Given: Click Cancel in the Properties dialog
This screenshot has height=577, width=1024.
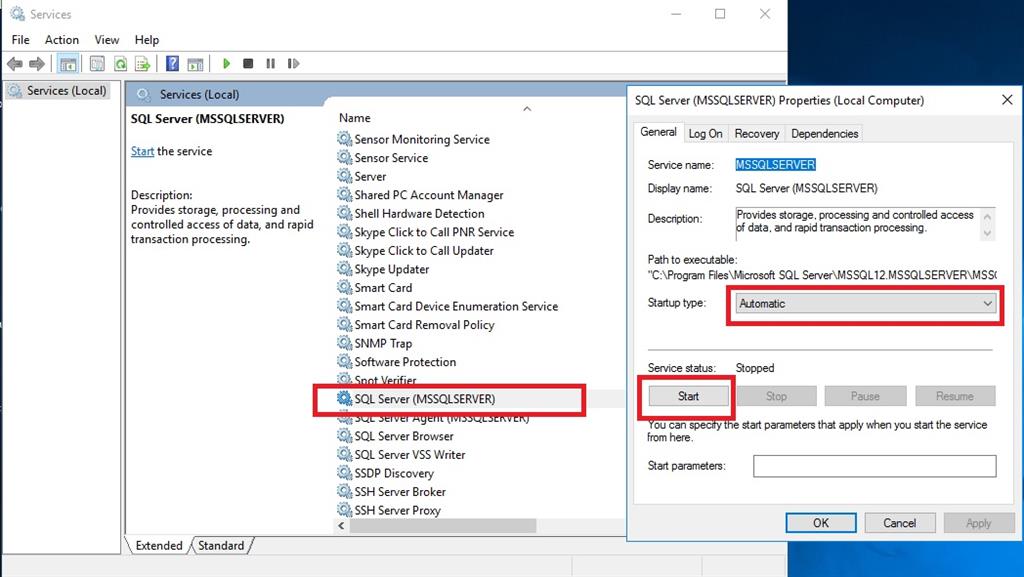Looking at the screenshot, I should 899,523.
